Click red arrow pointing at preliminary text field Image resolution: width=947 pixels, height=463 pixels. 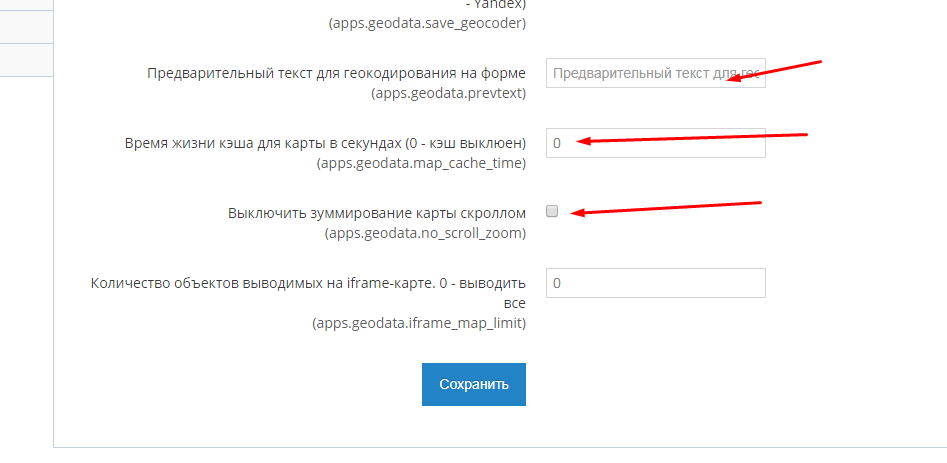click(775, 71)
